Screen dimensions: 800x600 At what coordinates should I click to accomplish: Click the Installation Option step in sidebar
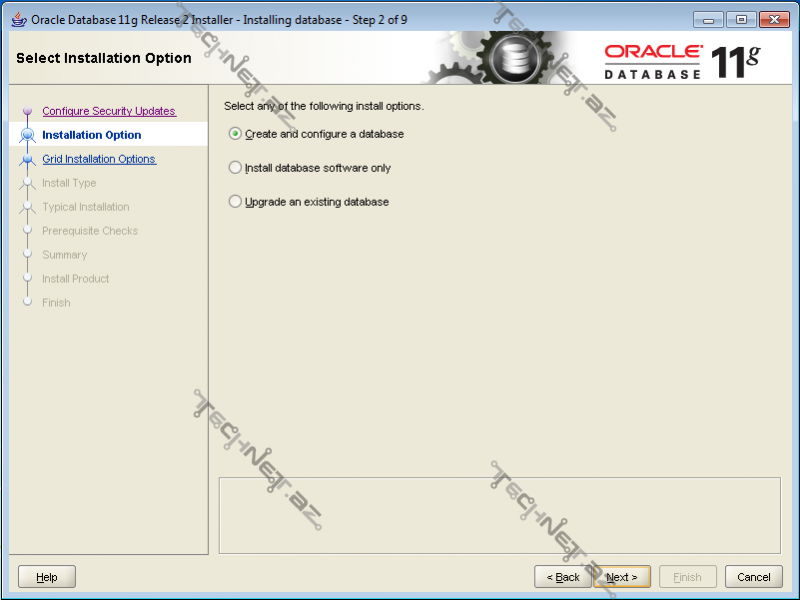tap(92, 135)
